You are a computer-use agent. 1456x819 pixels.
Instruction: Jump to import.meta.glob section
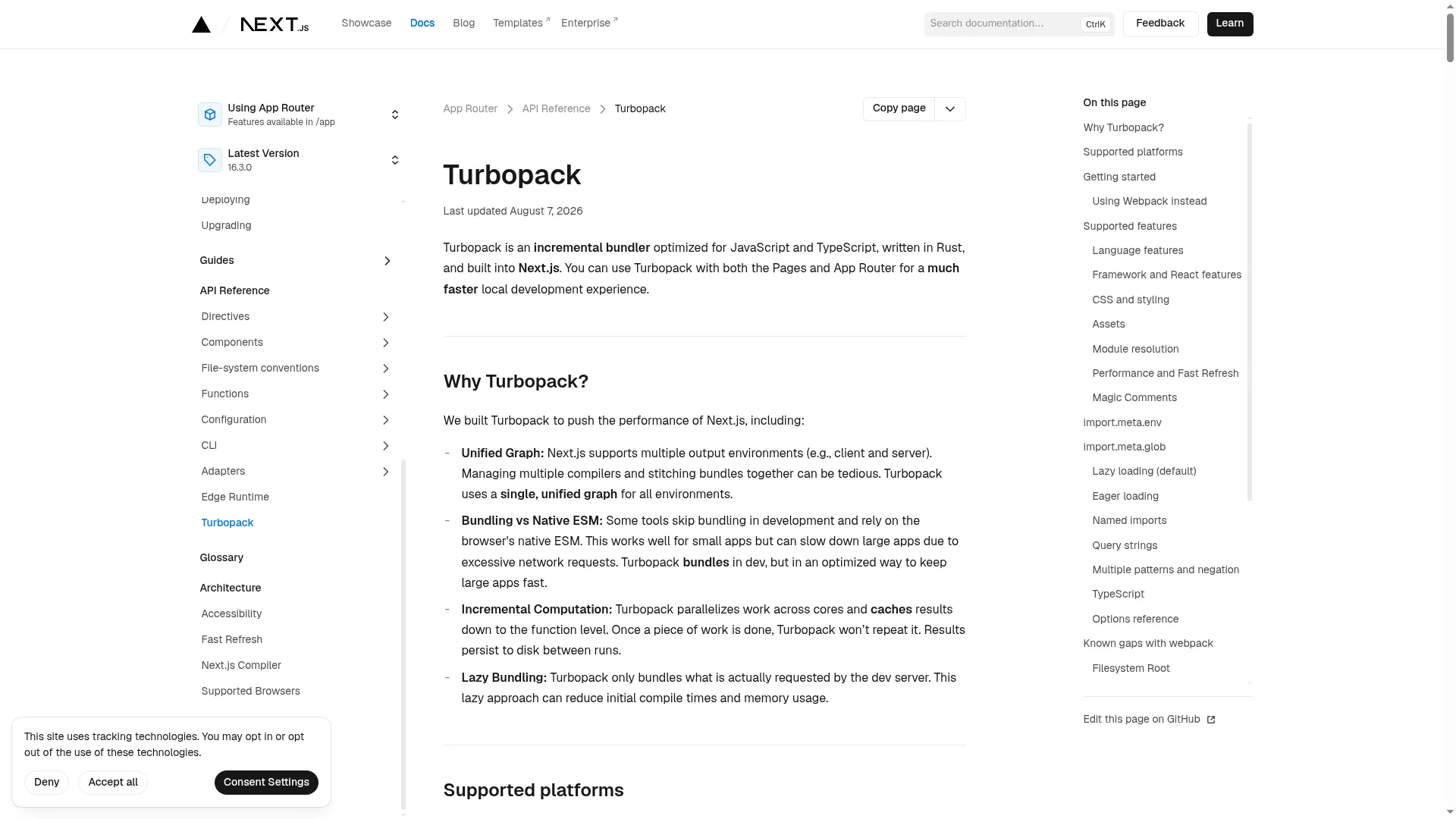[x=1125, y=447]
